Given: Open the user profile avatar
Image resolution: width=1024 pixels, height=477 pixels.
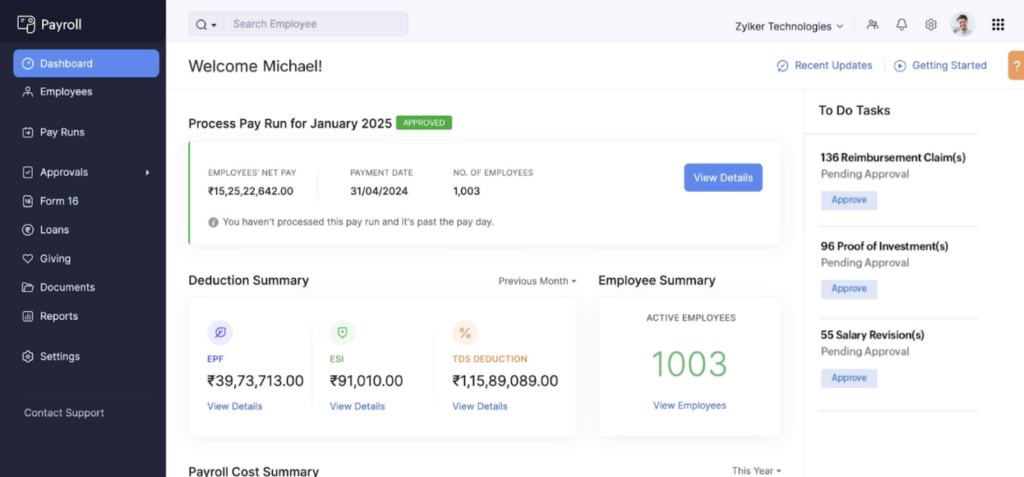Looking at the screenshot, I should [963, 25].
